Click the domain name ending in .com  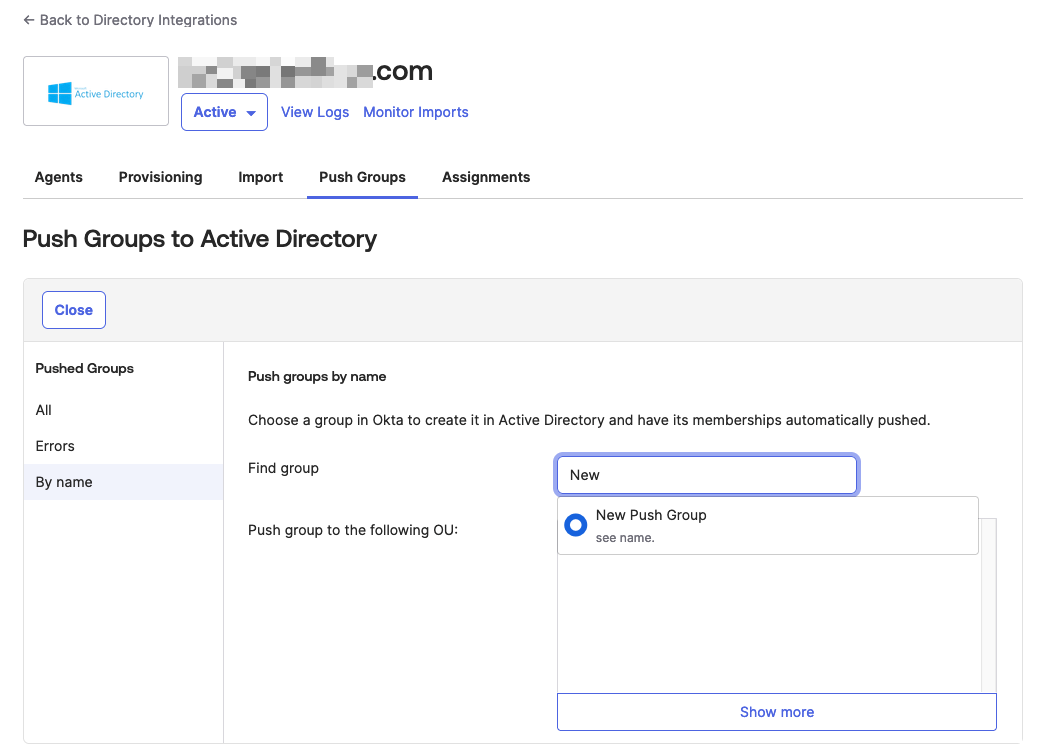[x=306, y=71]
